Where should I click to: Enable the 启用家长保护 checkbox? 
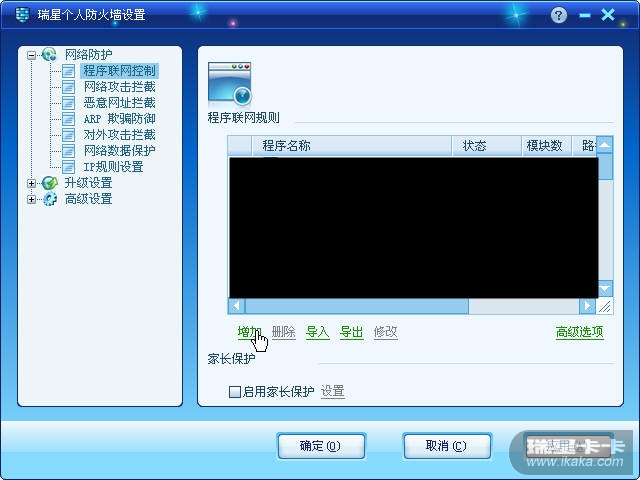(x=235, y=392)
